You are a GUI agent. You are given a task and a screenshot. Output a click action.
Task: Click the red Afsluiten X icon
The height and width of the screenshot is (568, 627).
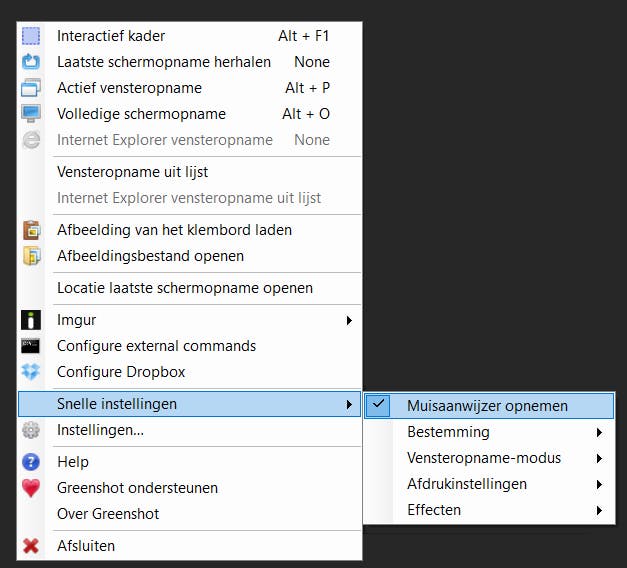[31, 546]
